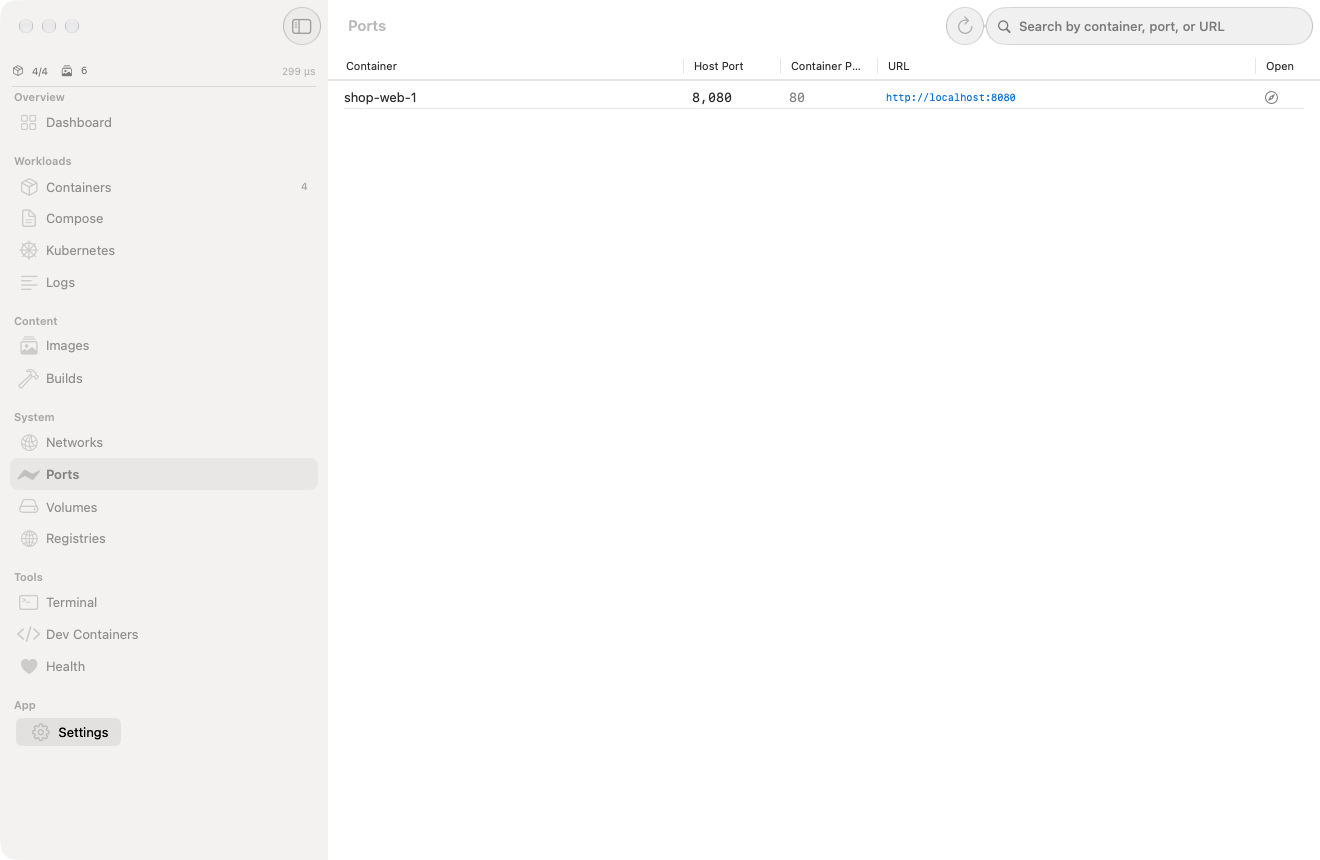Follow the http://localhost:8080 link

[x=951, y=98]
